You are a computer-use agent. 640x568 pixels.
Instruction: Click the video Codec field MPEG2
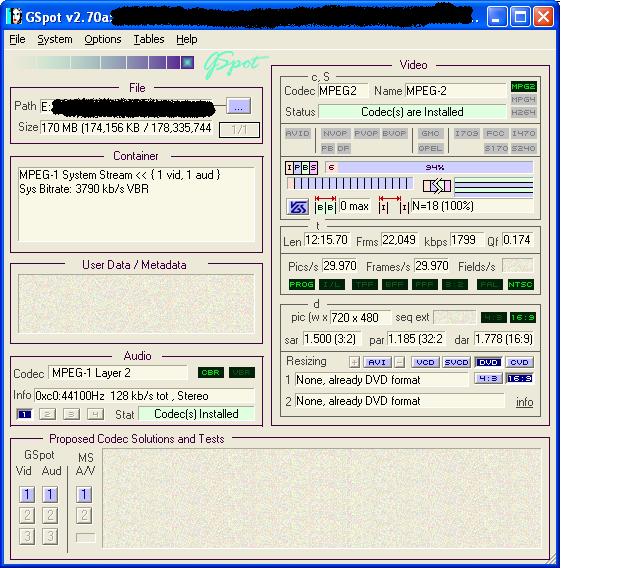[x=343, y=91]
